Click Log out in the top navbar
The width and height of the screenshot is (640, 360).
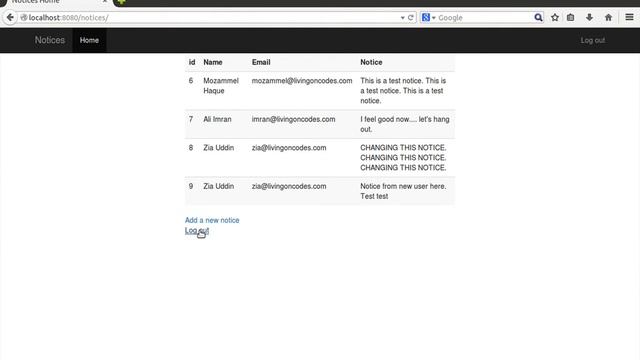[593, 40]
